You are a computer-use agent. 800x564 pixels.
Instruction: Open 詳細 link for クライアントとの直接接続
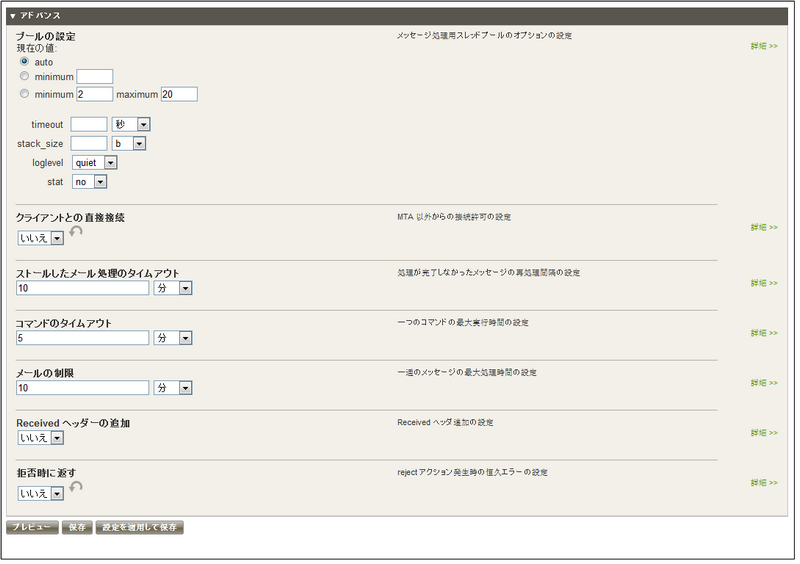pyautogui.click(x=764, y=227)
